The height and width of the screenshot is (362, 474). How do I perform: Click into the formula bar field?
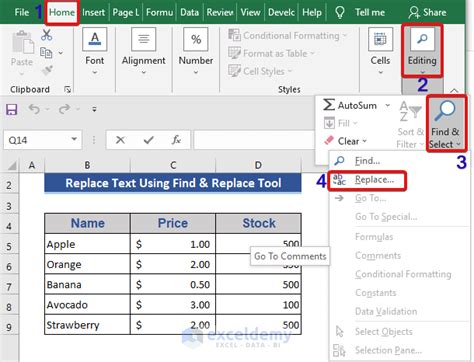pos(254,140)
